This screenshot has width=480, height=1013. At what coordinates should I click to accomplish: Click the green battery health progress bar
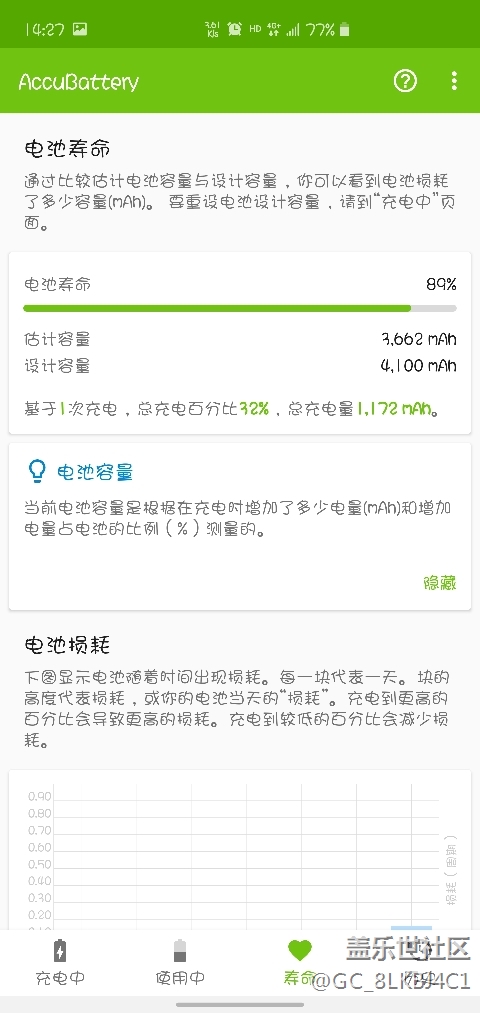click(240, 309)
